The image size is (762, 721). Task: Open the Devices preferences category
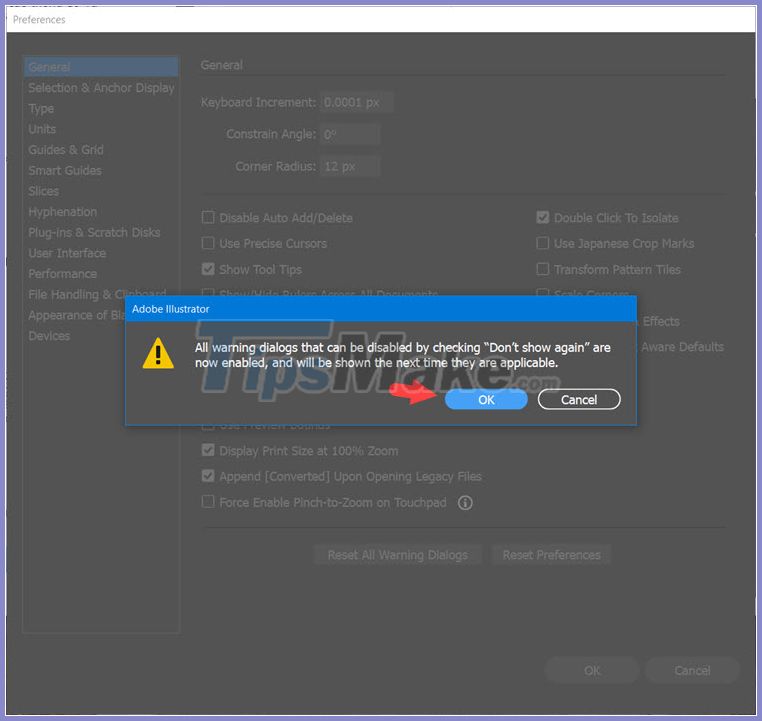coord(49,336)
